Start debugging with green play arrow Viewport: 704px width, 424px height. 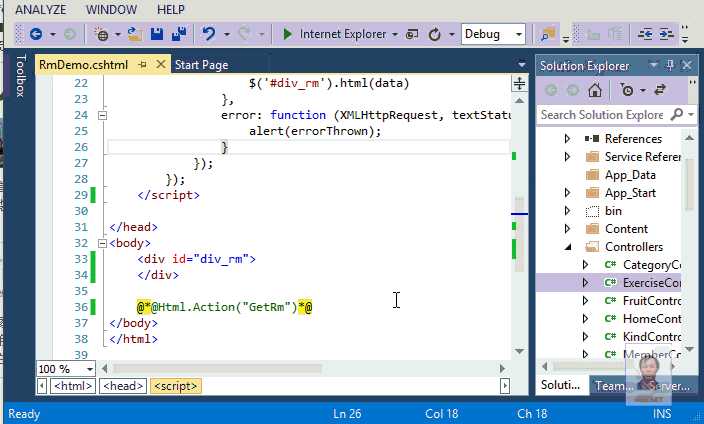(287, 34)
